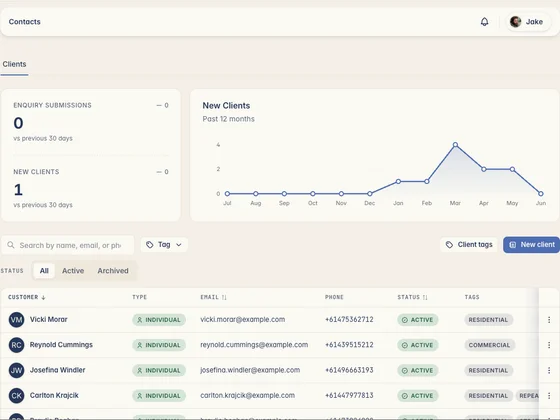
Task: Click the Feb data point on chart
Action: [426, 181]
